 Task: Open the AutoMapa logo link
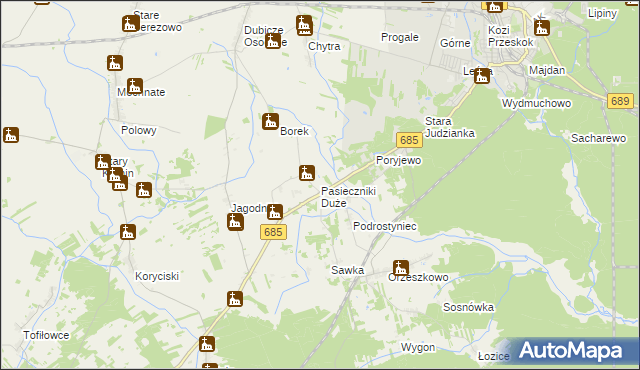click(570, 350)
